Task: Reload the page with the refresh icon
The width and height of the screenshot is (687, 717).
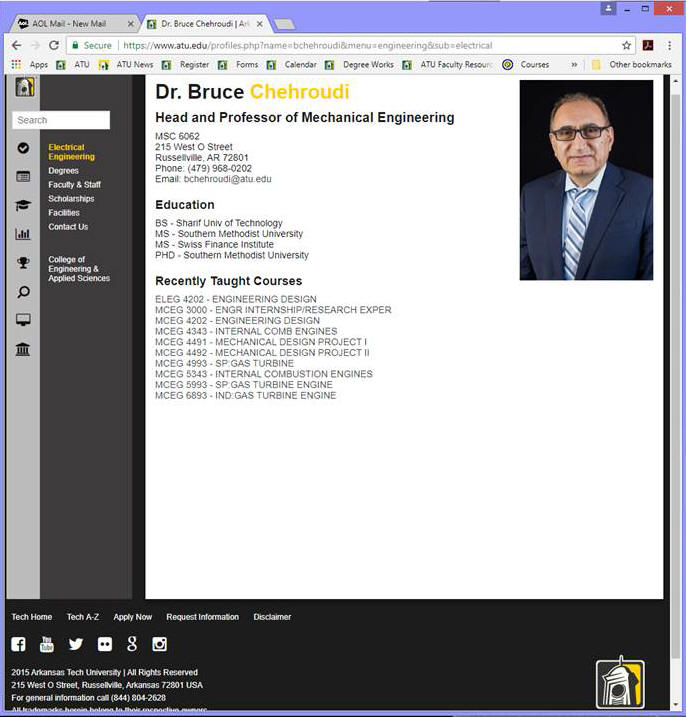Action: click(54, 45)
